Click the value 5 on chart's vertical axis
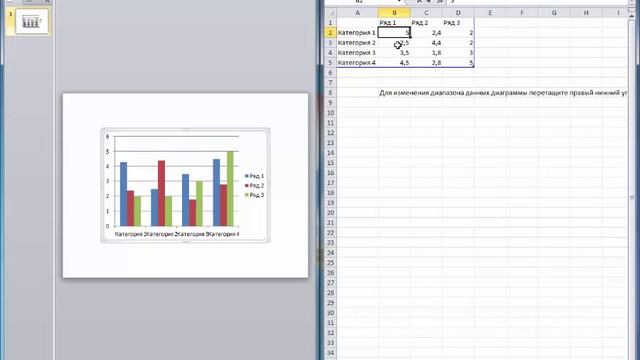This screenshot has height=360, width=640. (107, 151)
